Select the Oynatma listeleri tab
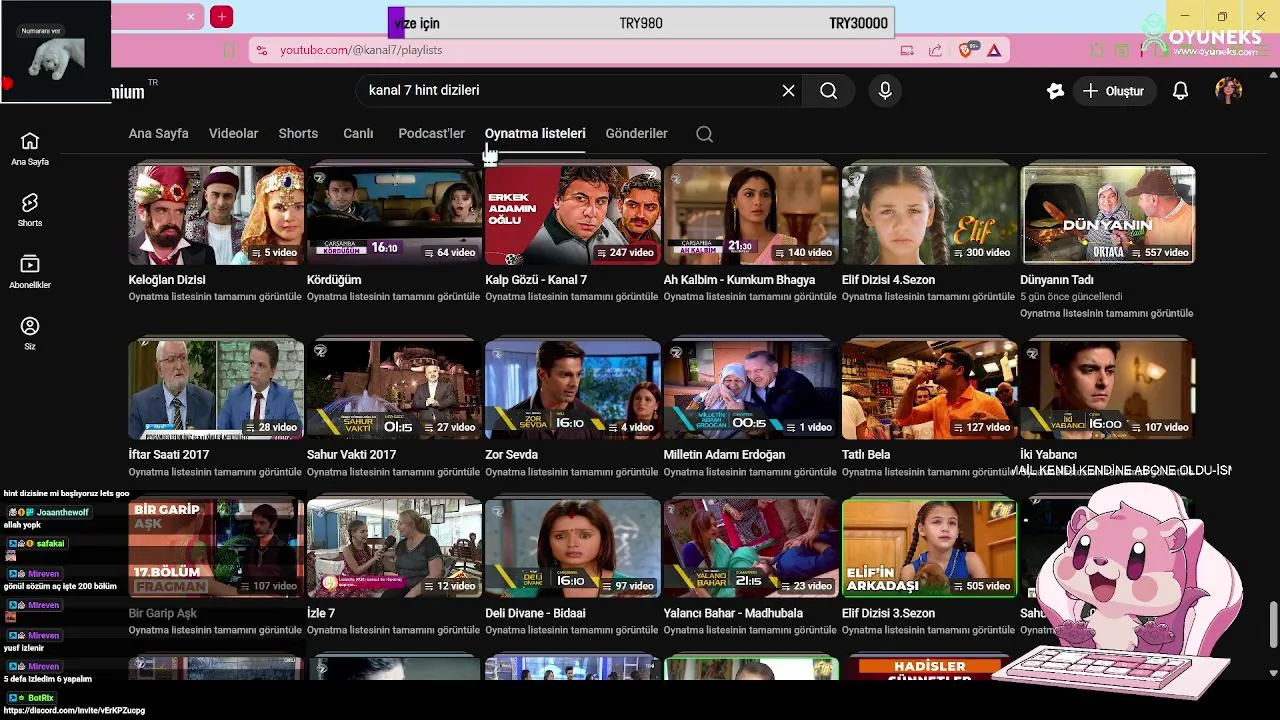This screenshot has width=1280, height=720. pos(535,133)
